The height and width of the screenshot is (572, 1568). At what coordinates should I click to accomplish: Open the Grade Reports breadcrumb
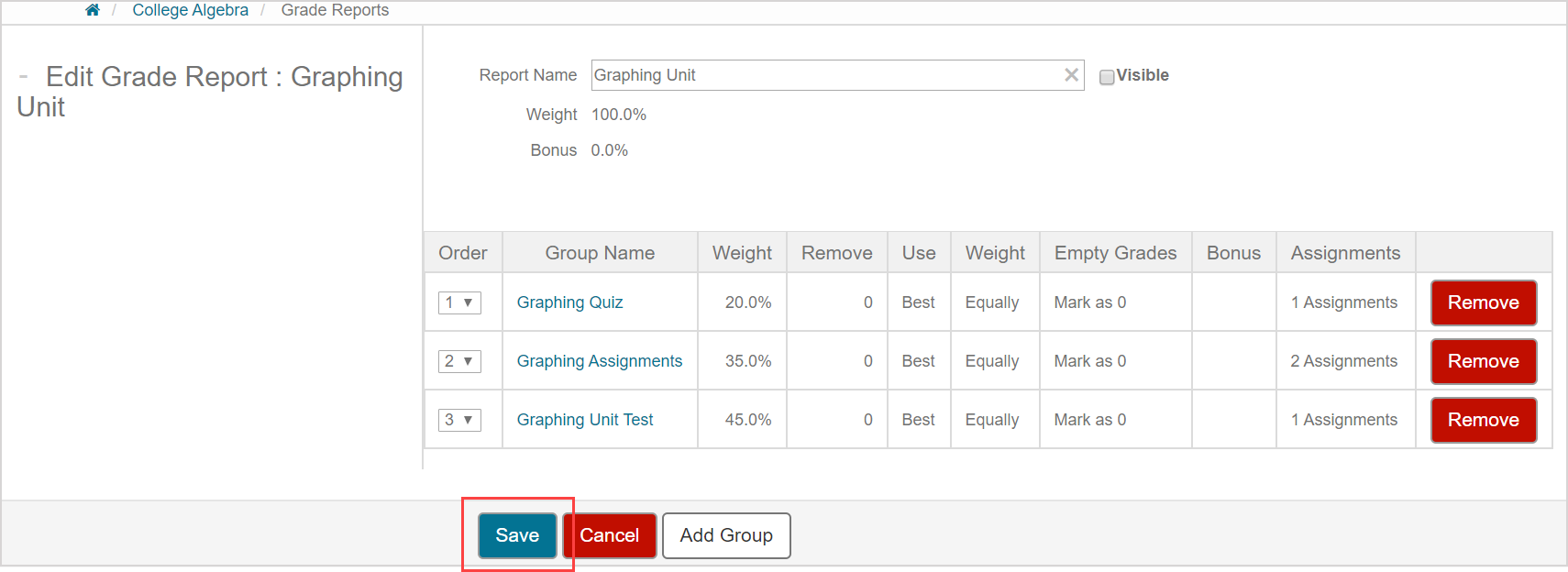335,10
